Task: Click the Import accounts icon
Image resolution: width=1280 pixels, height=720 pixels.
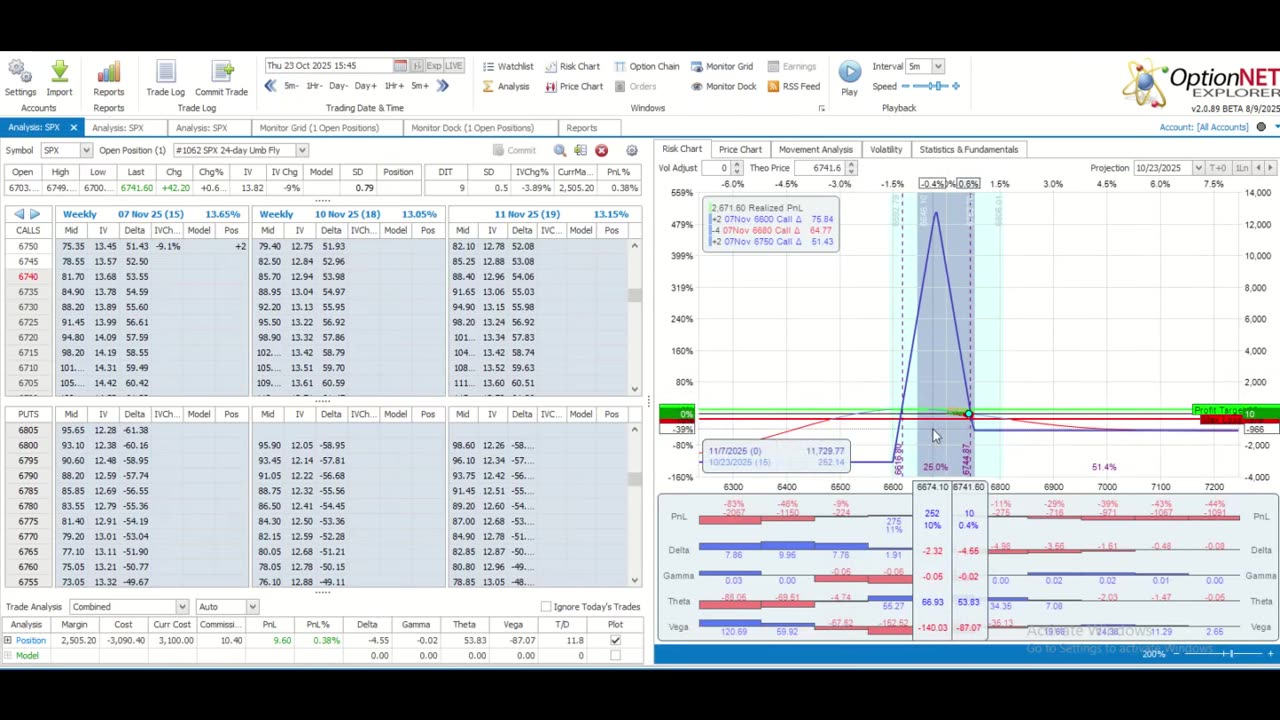Action: pos(59,74)
